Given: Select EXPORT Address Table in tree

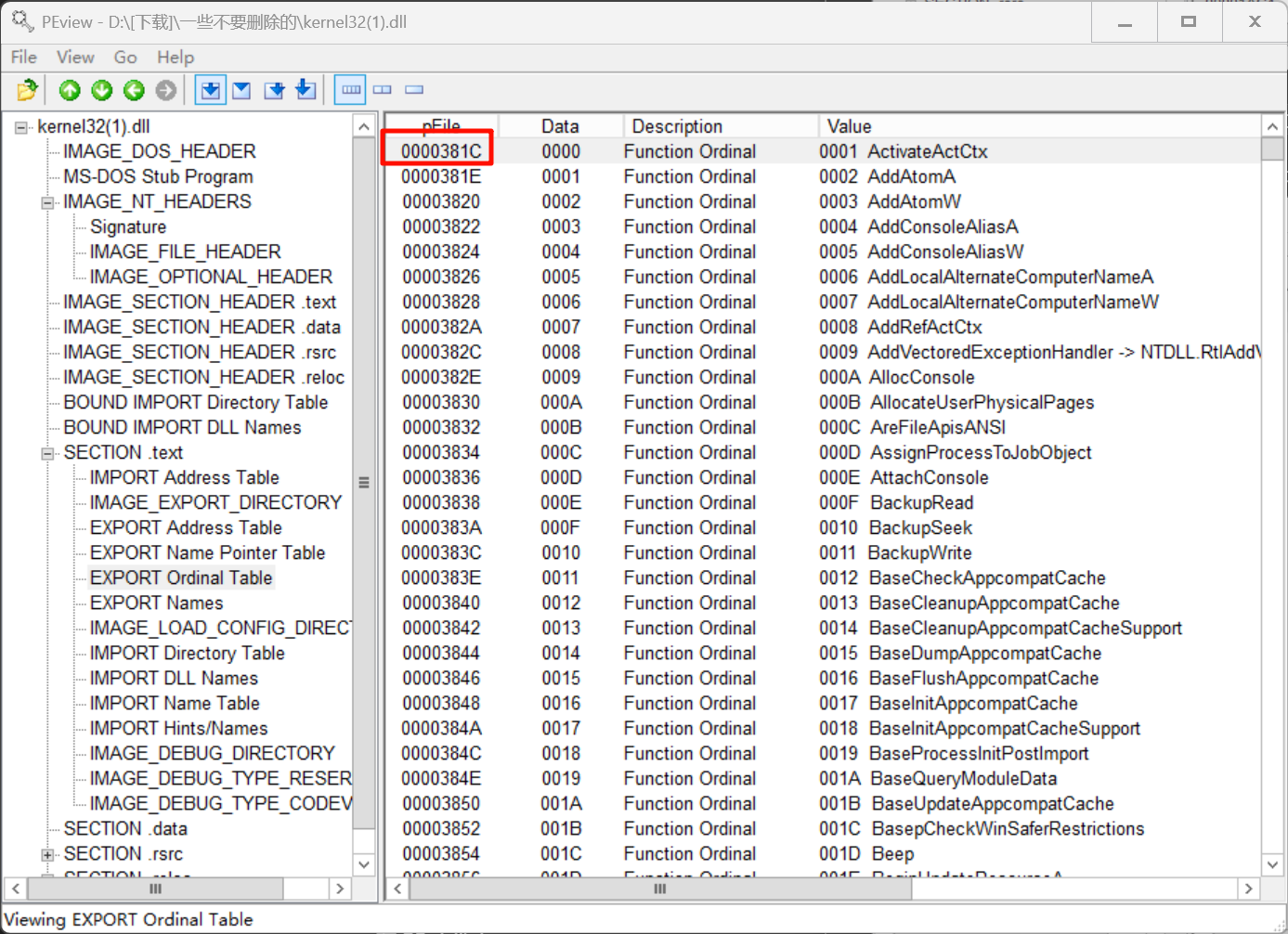Looking at the screenshot, I should coord(186,527).
